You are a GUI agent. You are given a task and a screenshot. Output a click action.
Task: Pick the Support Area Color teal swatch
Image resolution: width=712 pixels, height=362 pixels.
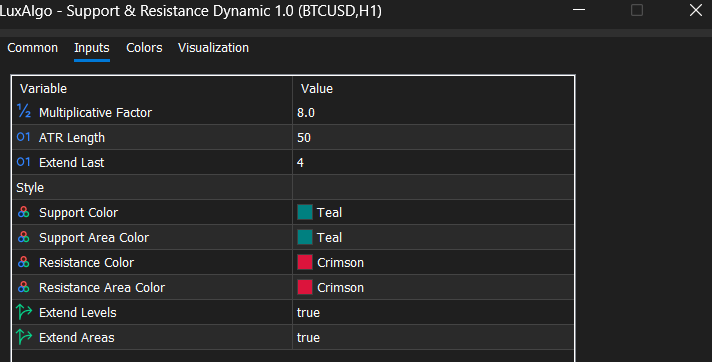[305, 237]
